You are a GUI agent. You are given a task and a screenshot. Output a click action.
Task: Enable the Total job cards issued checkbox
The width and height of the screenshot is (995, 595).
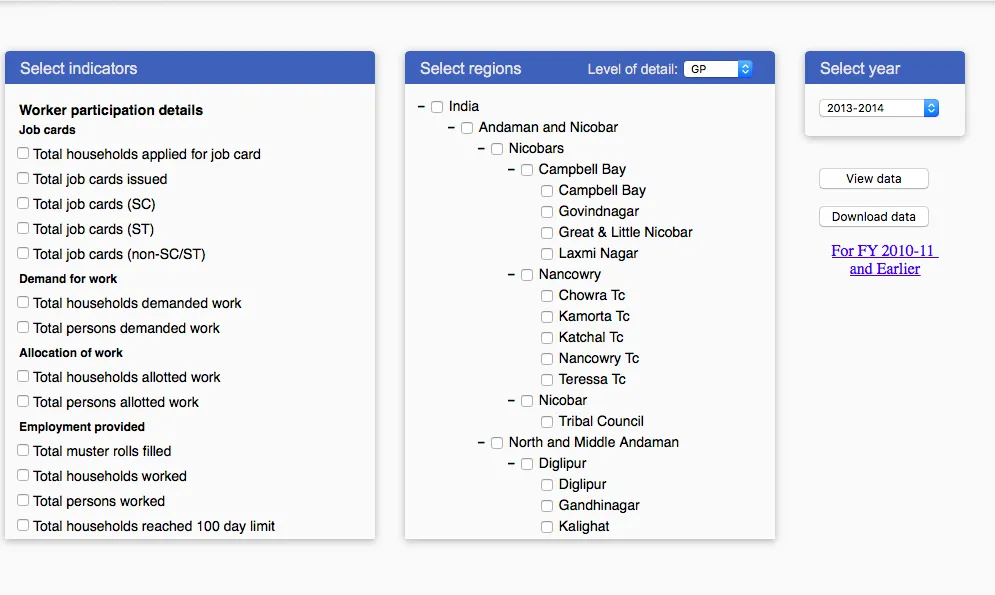tap(23, 179)
